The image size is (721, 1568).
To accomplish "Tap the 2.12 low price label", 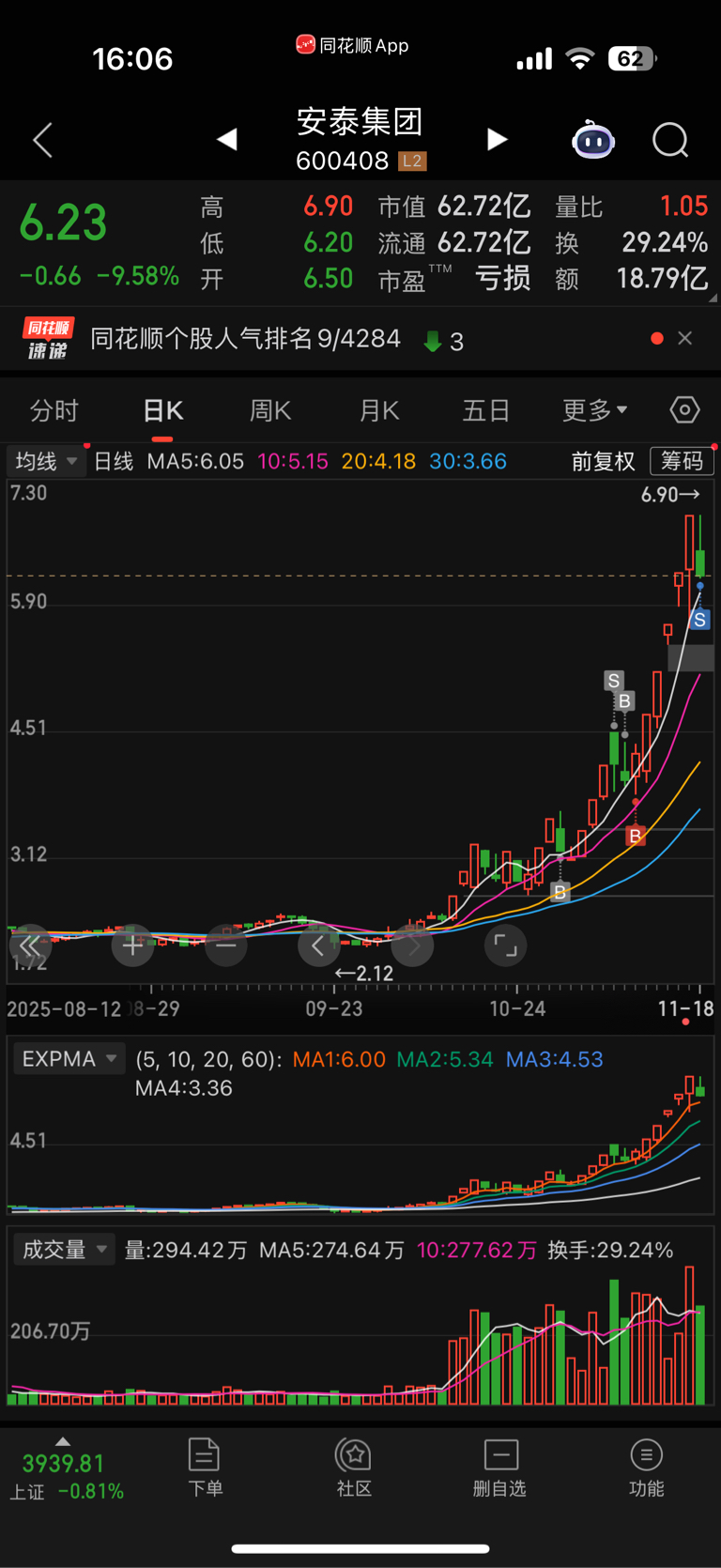I will pyautogui.click(x=364, y=974).
